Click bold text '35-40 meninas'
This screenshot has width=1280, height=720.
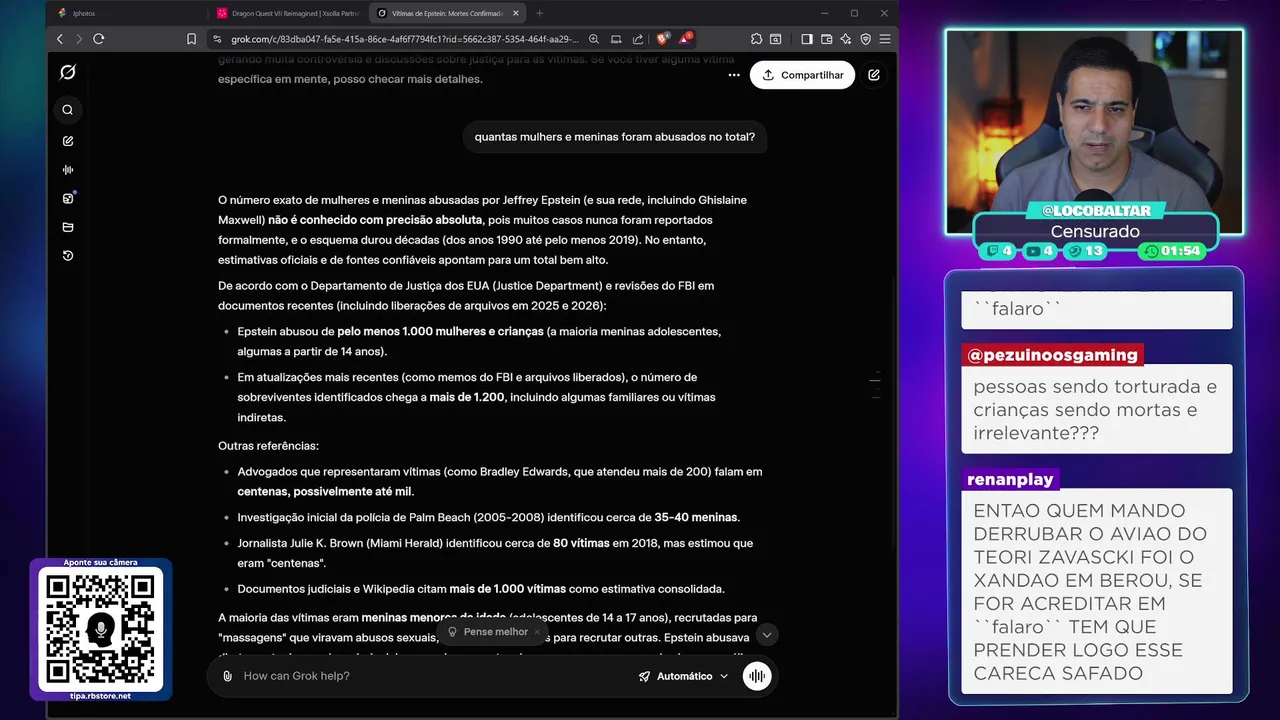696,517
